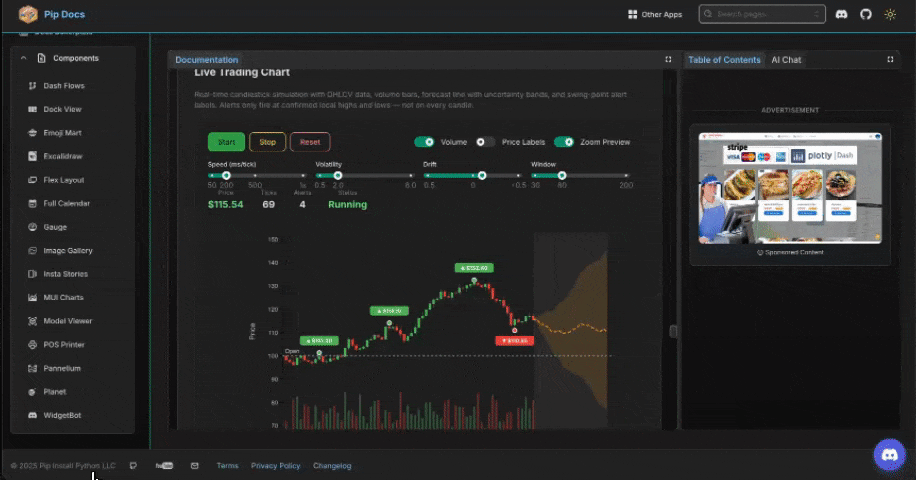
Task: Click the POS Printer sidebar icon
Action: click(32, 345)
